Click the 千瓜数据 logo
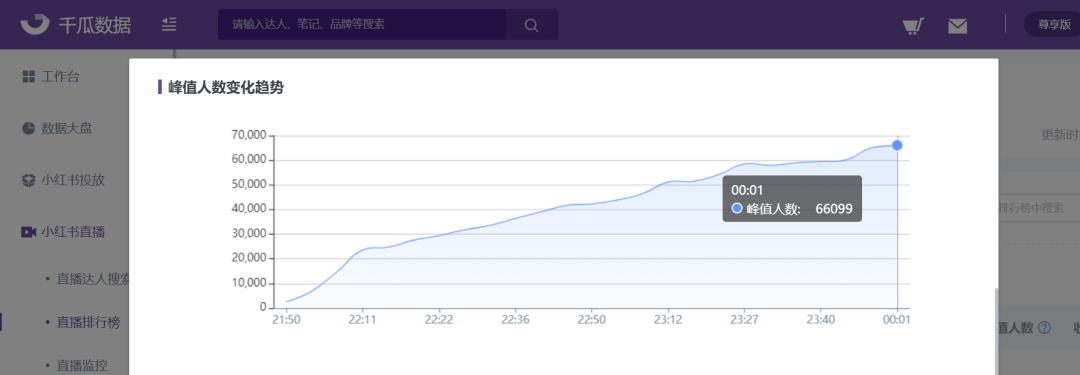This screenshot has width=1080, height=375. [x=76, y=24]
